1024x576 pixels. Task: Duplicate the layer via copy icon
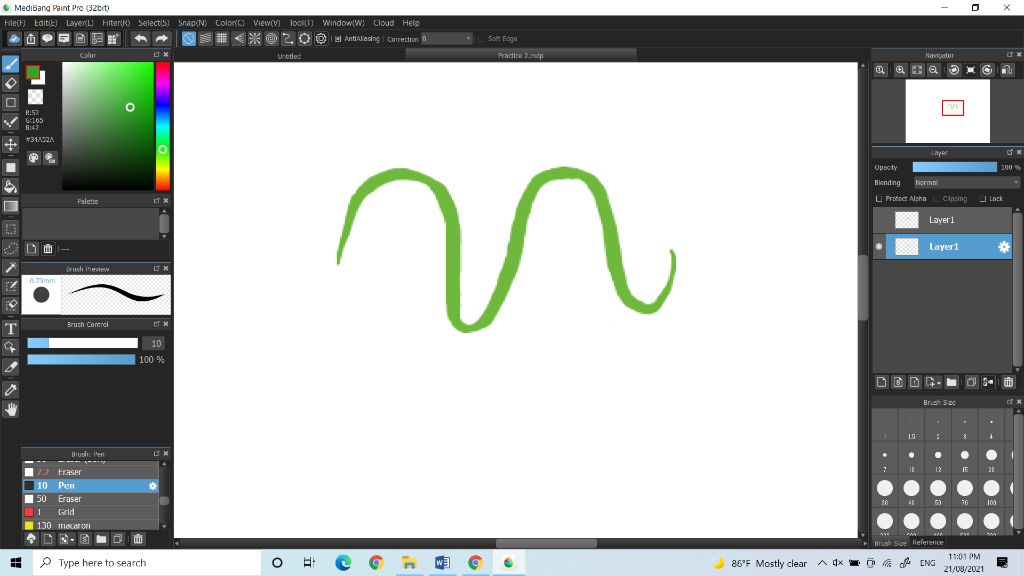(971, 382)
